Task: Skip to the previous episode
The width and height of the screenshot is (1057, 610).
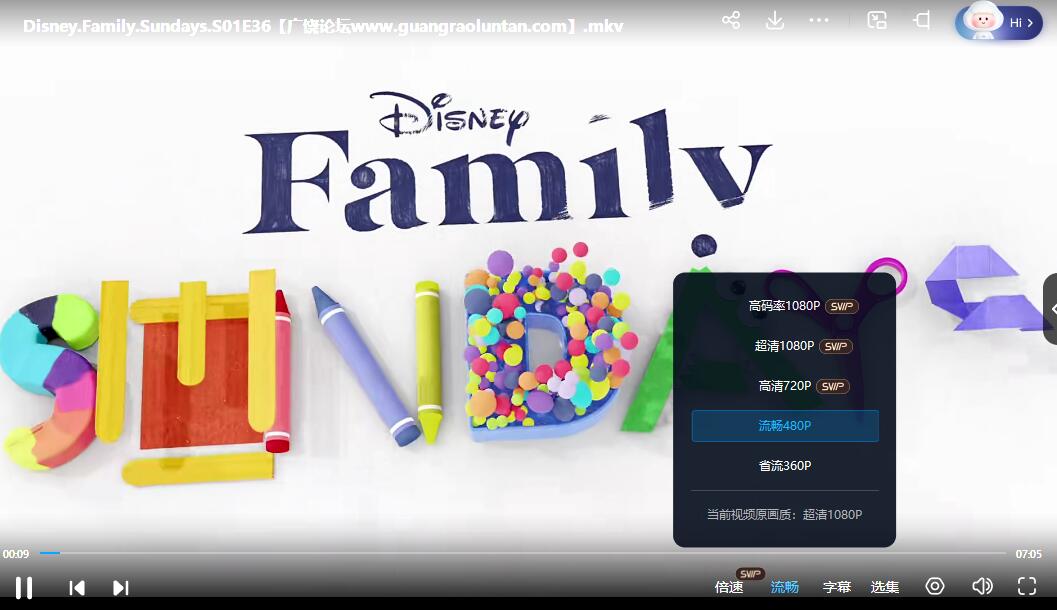Action: (77, 588)
